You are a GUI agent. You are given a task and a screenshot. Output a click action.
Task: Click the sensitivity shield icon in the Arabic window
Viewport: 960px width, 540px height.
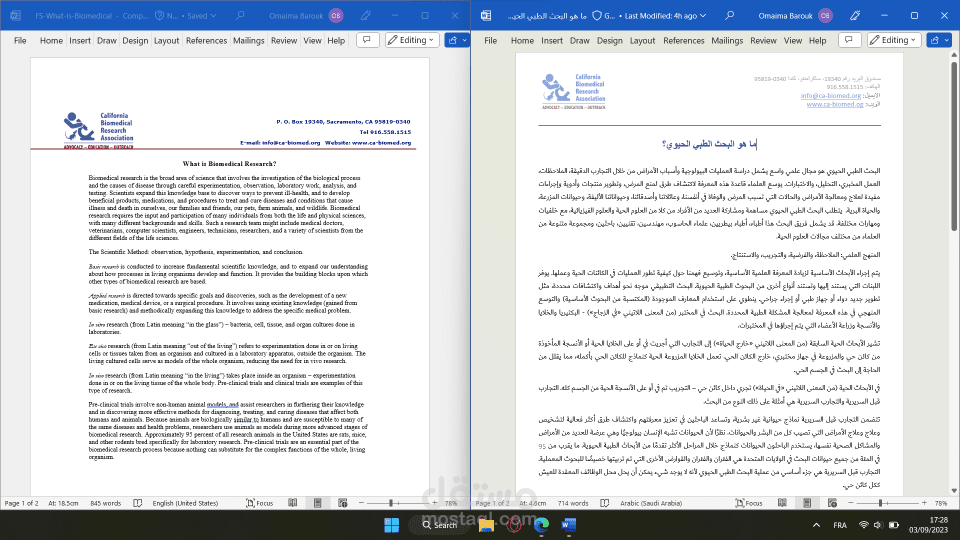pos(597,15)
